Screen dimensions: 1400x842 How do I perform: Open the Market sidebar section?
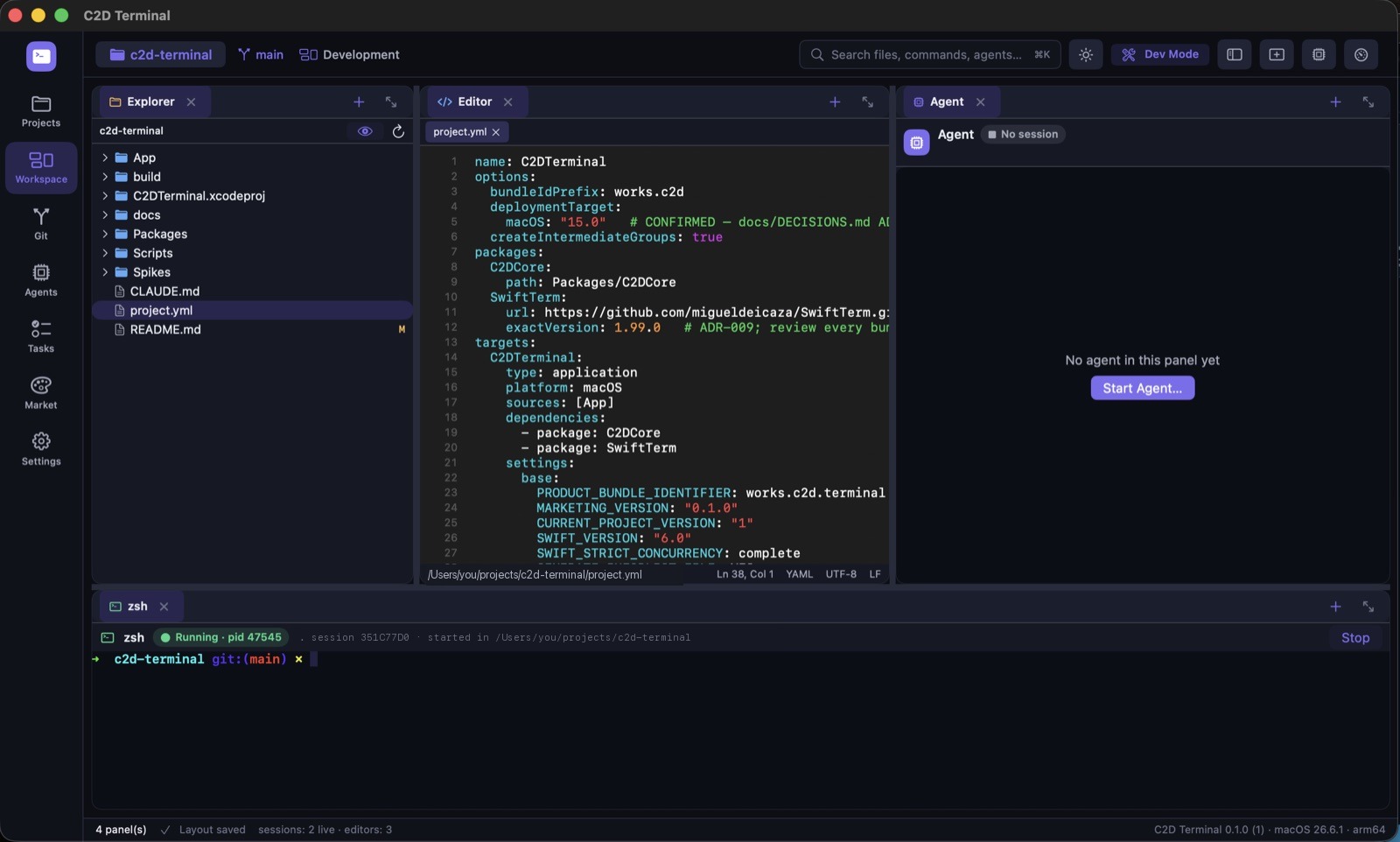[41, 393]
